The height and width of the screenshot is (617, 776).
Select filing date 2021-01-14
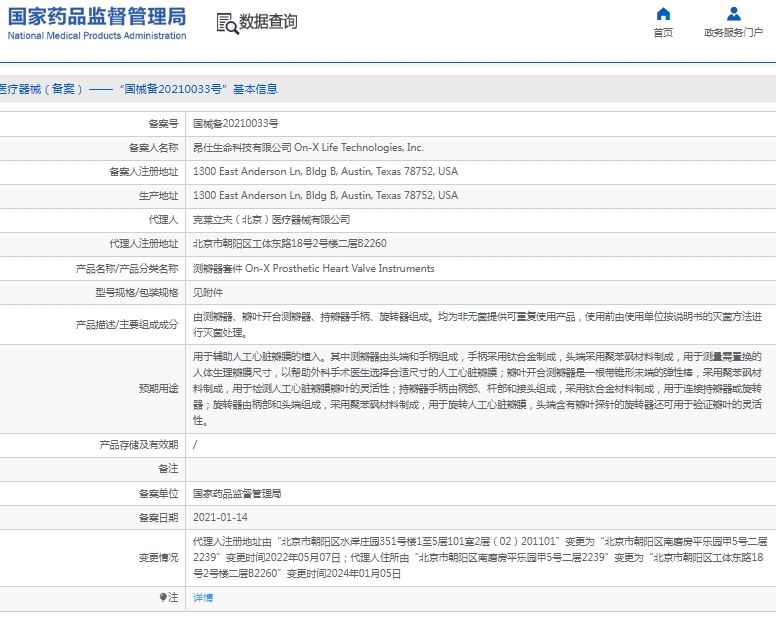(x=220, y=518)
